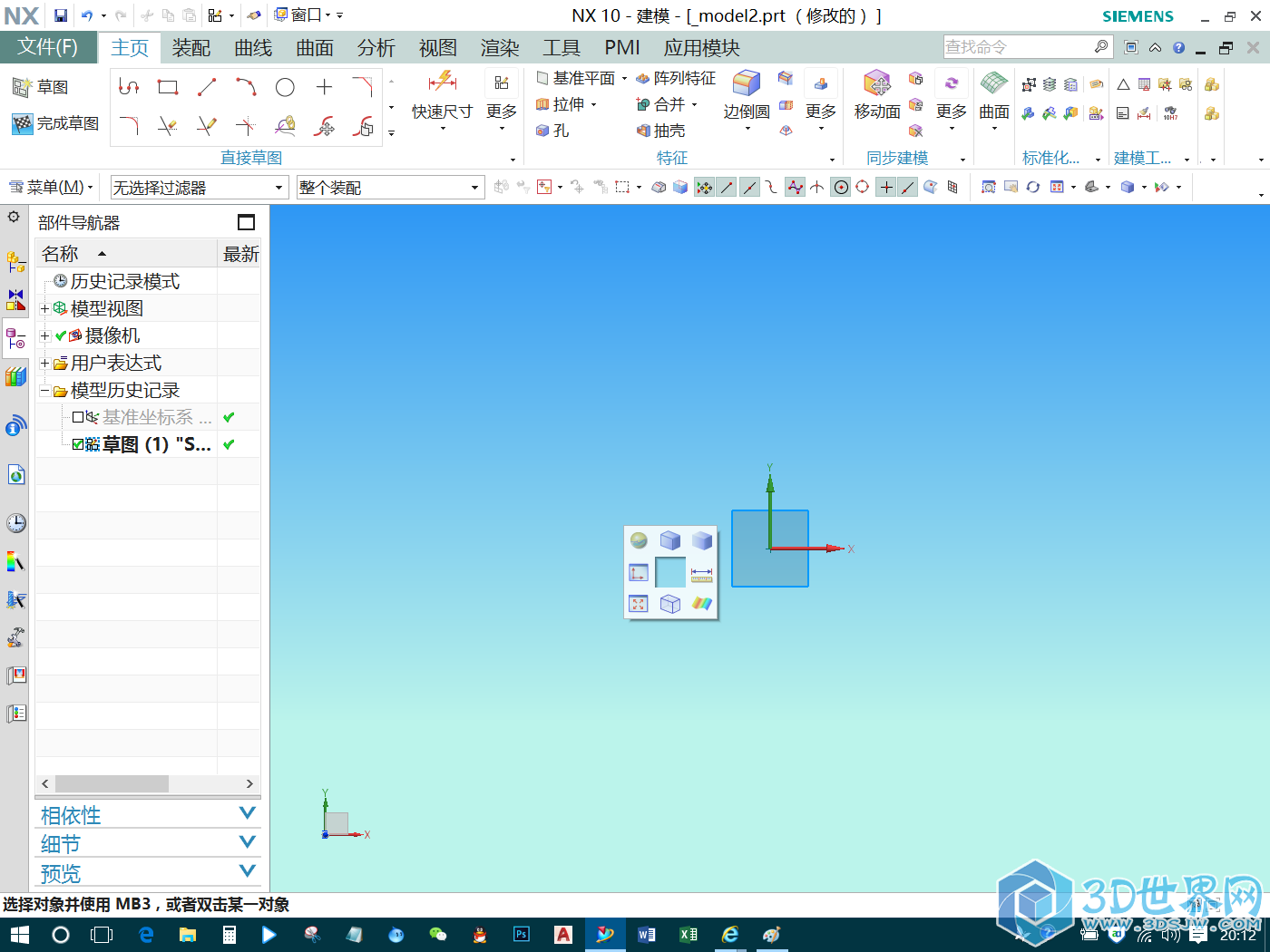Toggle snap to control point
This screenshot has width=1270, height=952.
point(771,188)
